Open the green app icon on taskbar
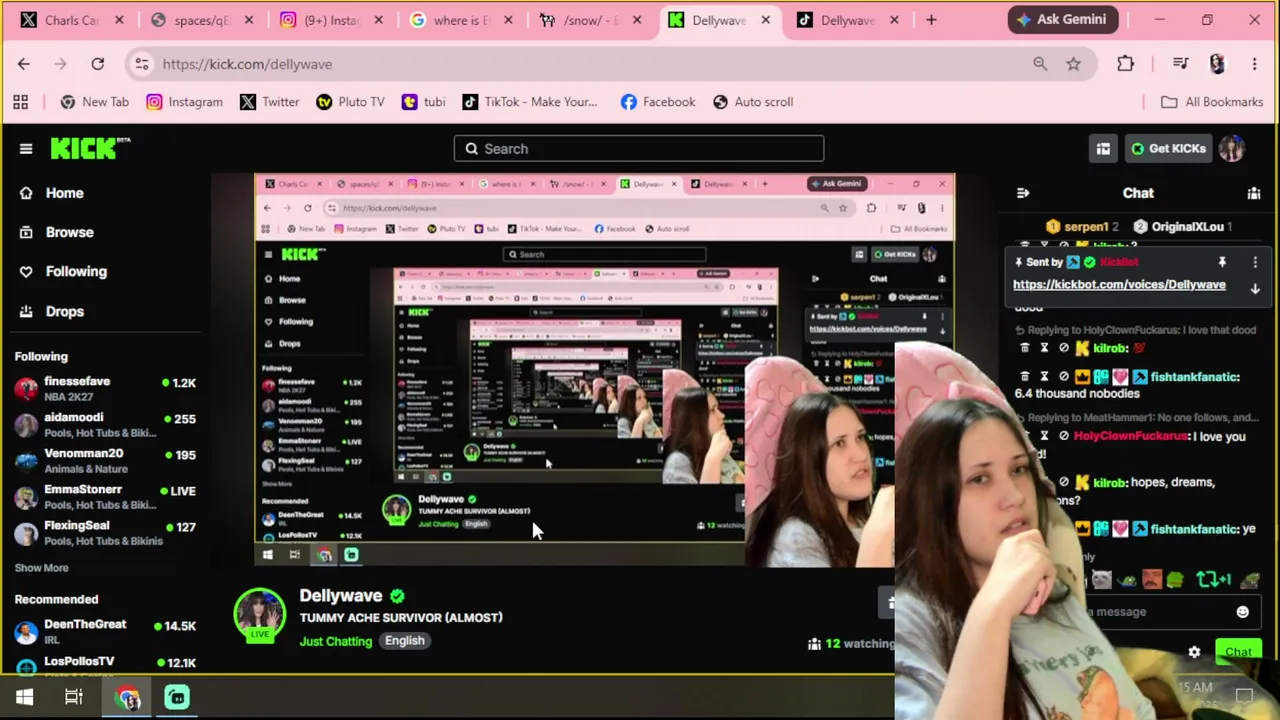The width and height of the screenshot is (1280, 720). coord(177,697)
